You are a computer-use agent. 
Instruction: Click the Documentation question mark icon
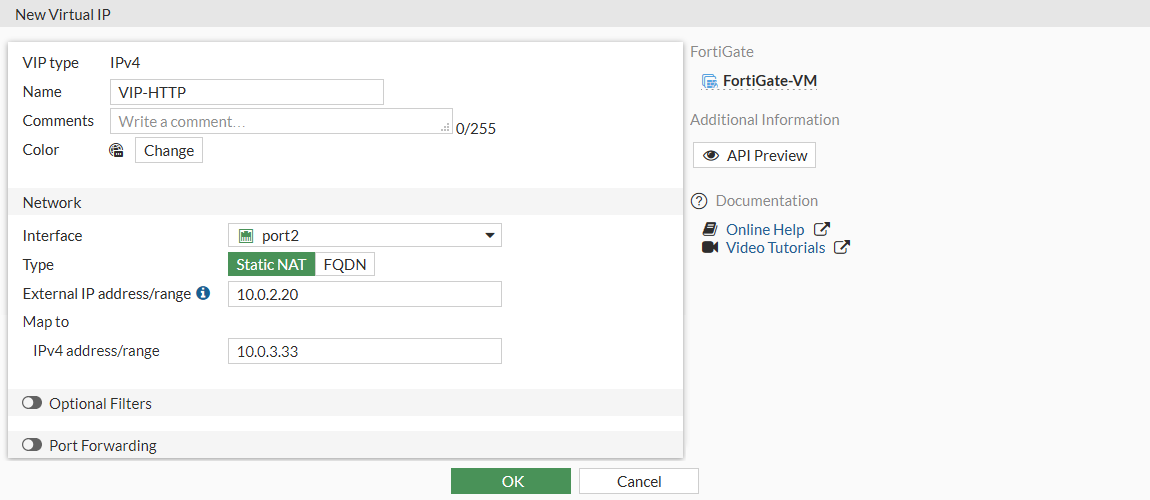[699, 201]
